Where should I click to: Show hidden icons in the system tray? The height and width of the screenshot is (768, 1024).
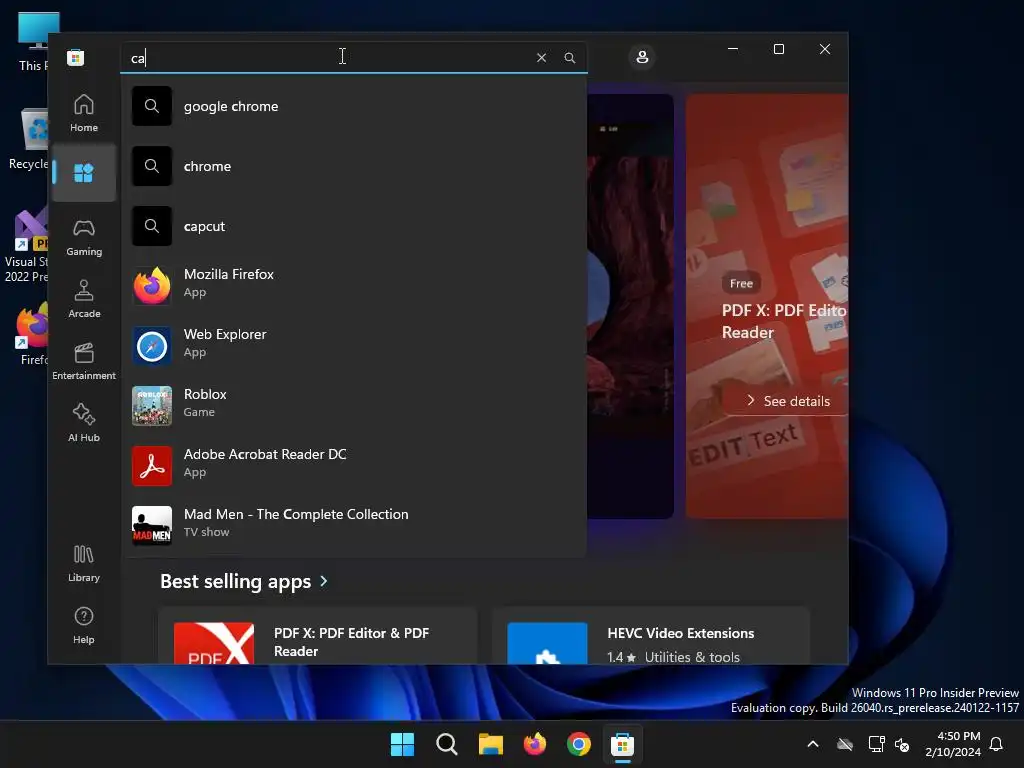813,744
